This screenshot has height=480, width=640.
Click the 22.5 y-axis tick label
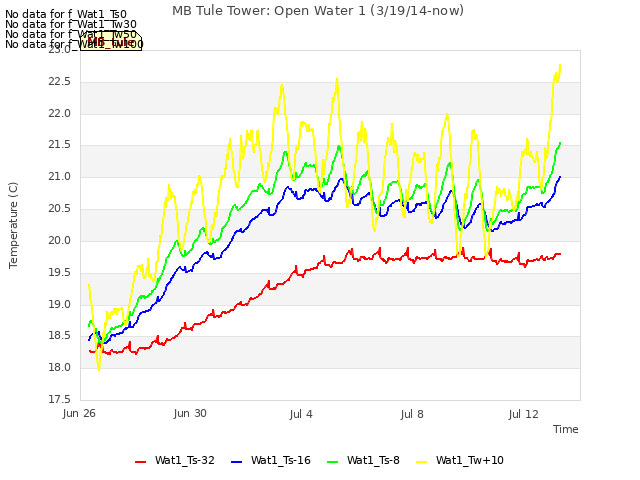[x=59, y=82]
